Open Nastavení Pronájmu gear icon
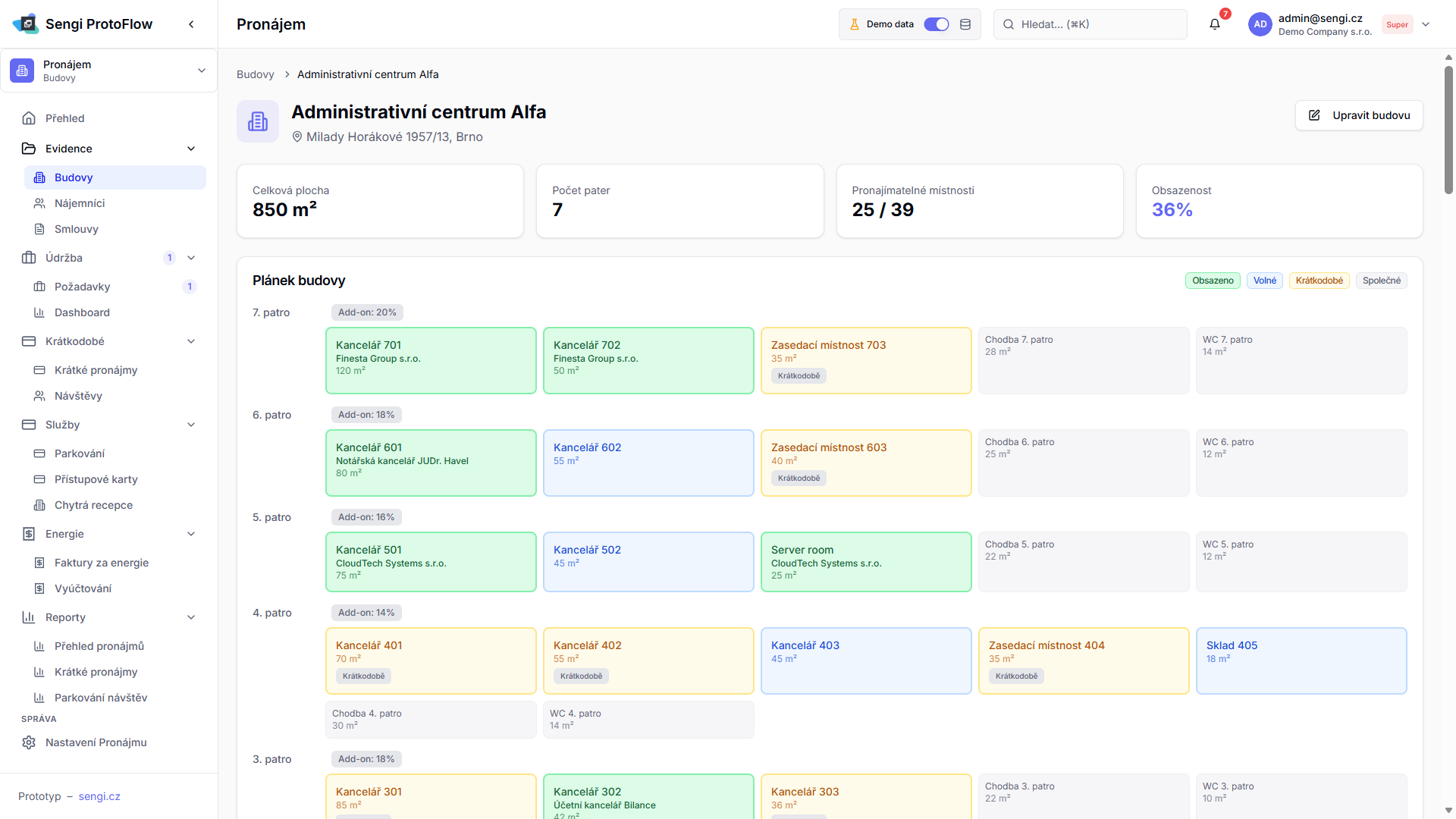This screenshot has height=819, width=1456. click(x=29, y=742)
